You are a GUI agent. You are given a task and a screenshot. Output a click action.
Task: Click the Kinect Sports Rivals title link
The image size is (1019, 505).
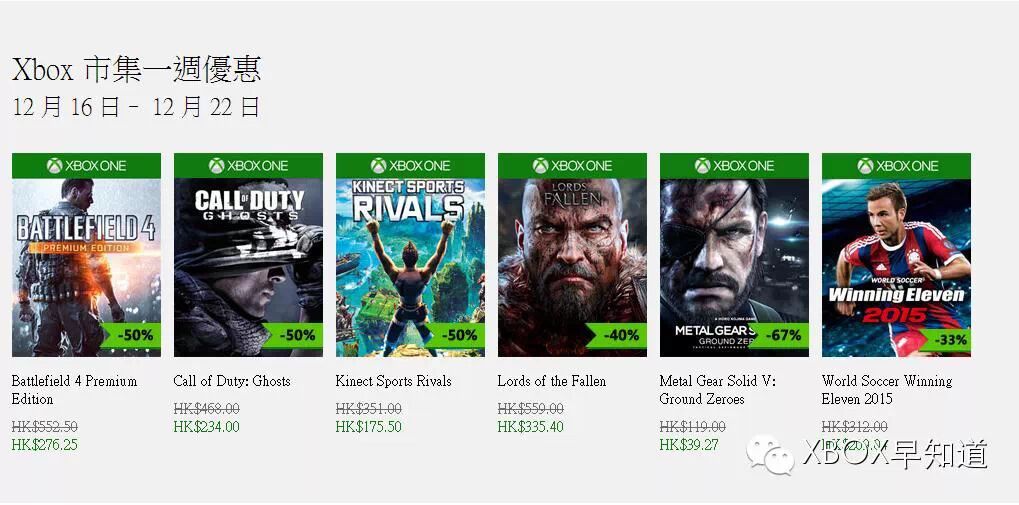[x=393, y=381]
